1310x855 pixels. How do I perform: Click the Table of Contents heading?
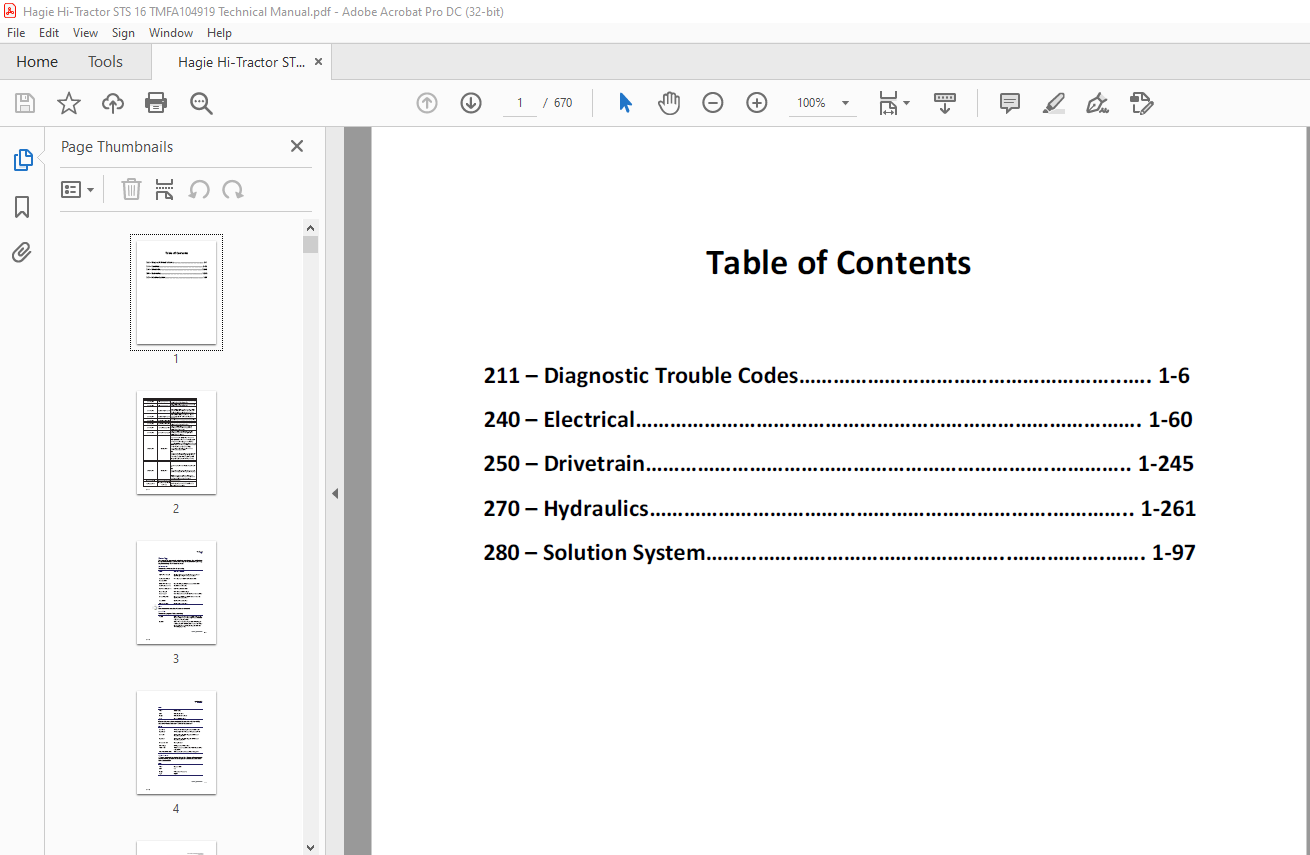[839, 262]
